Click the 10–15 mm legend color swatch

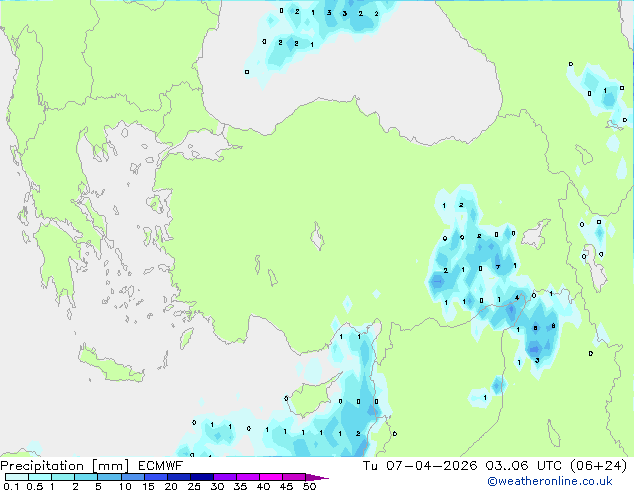click(x=133, y=477)
